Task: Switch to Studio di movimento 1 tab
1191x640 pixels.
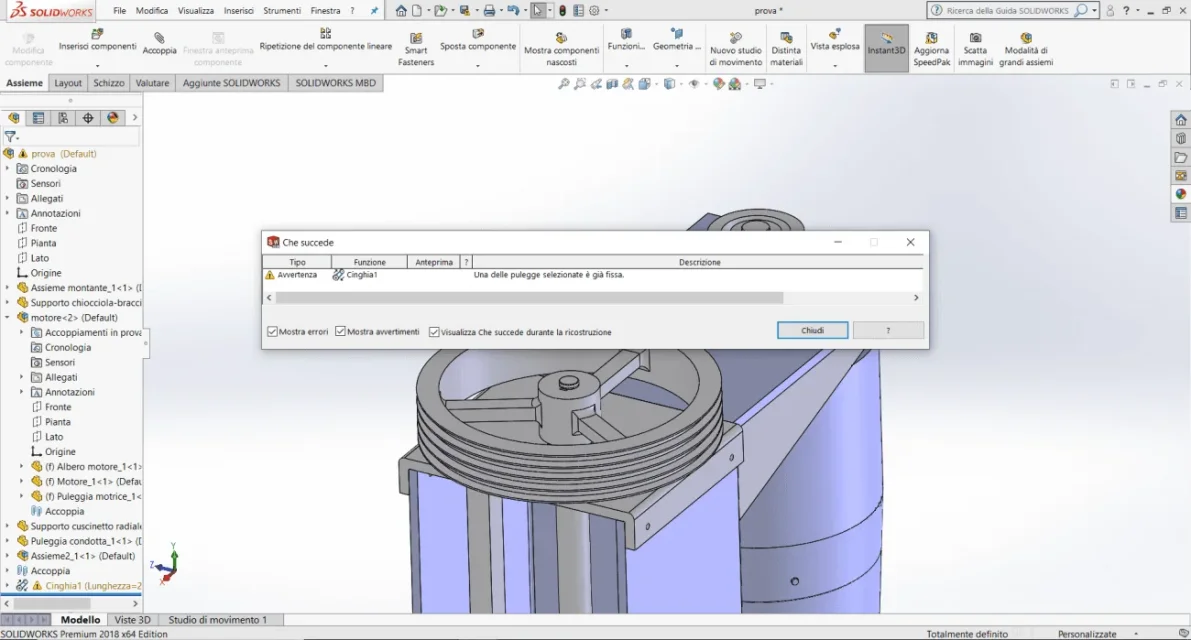Action: [x=217, y=620]
